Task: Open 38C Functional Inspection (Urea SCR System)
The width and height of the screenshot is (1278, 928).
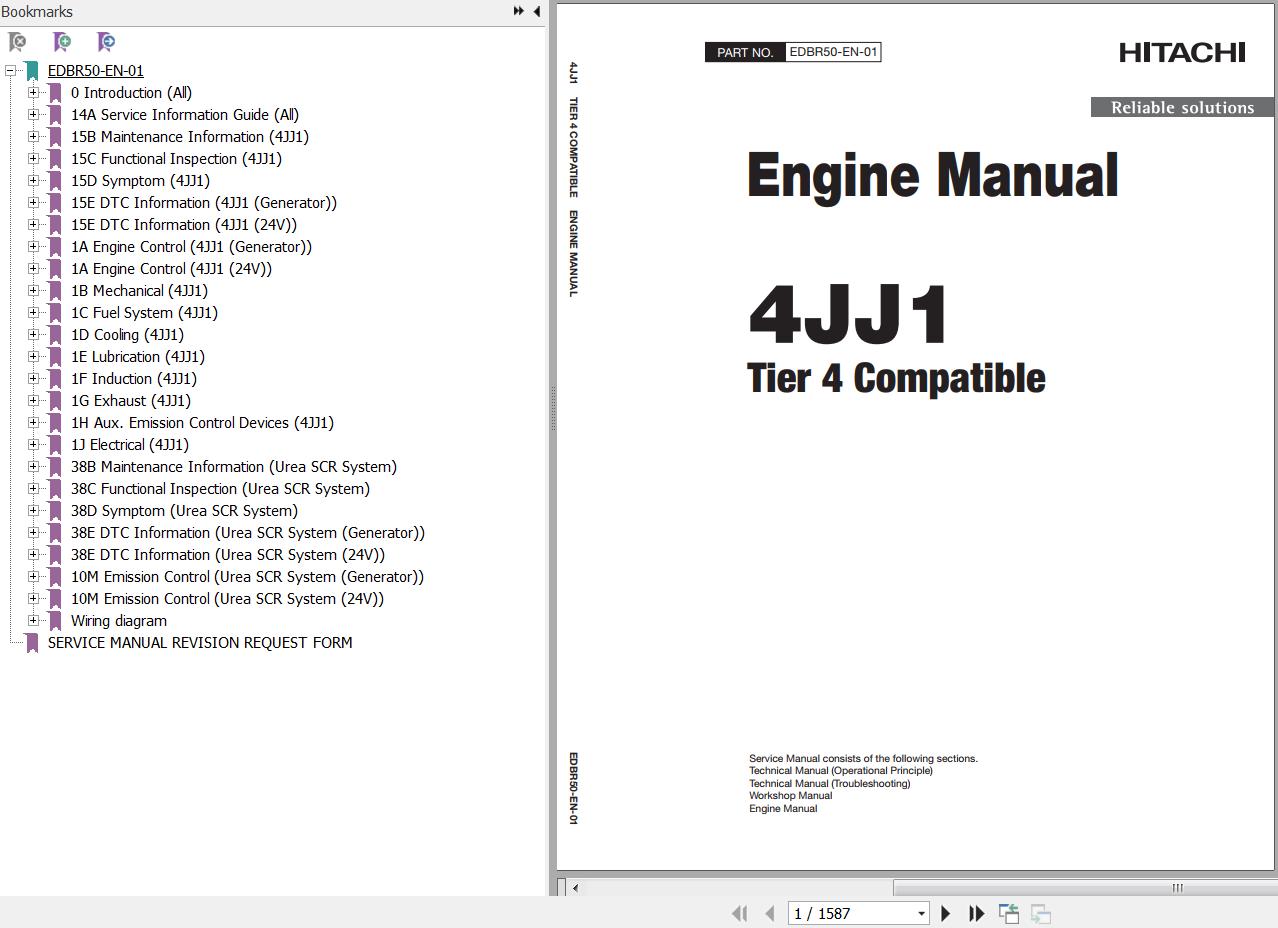Action: (220, 489)
